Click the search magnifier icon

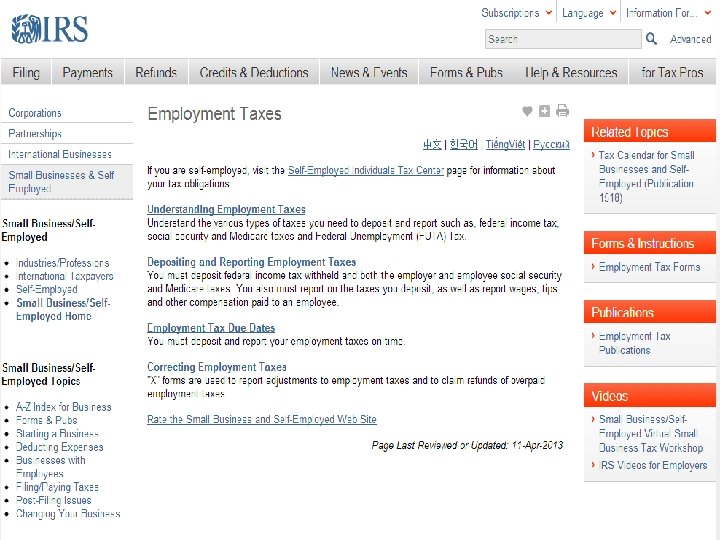(x=651, y=39)
